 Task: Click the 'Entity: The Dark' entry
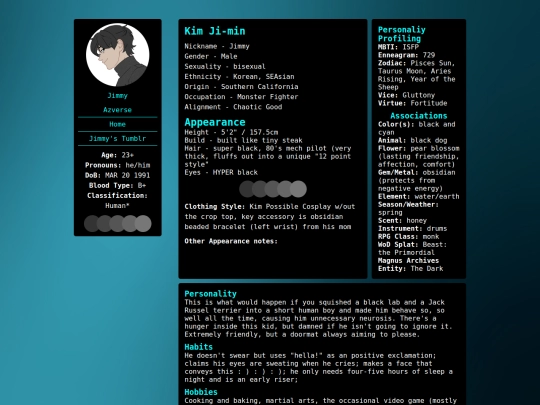(411, 269)
